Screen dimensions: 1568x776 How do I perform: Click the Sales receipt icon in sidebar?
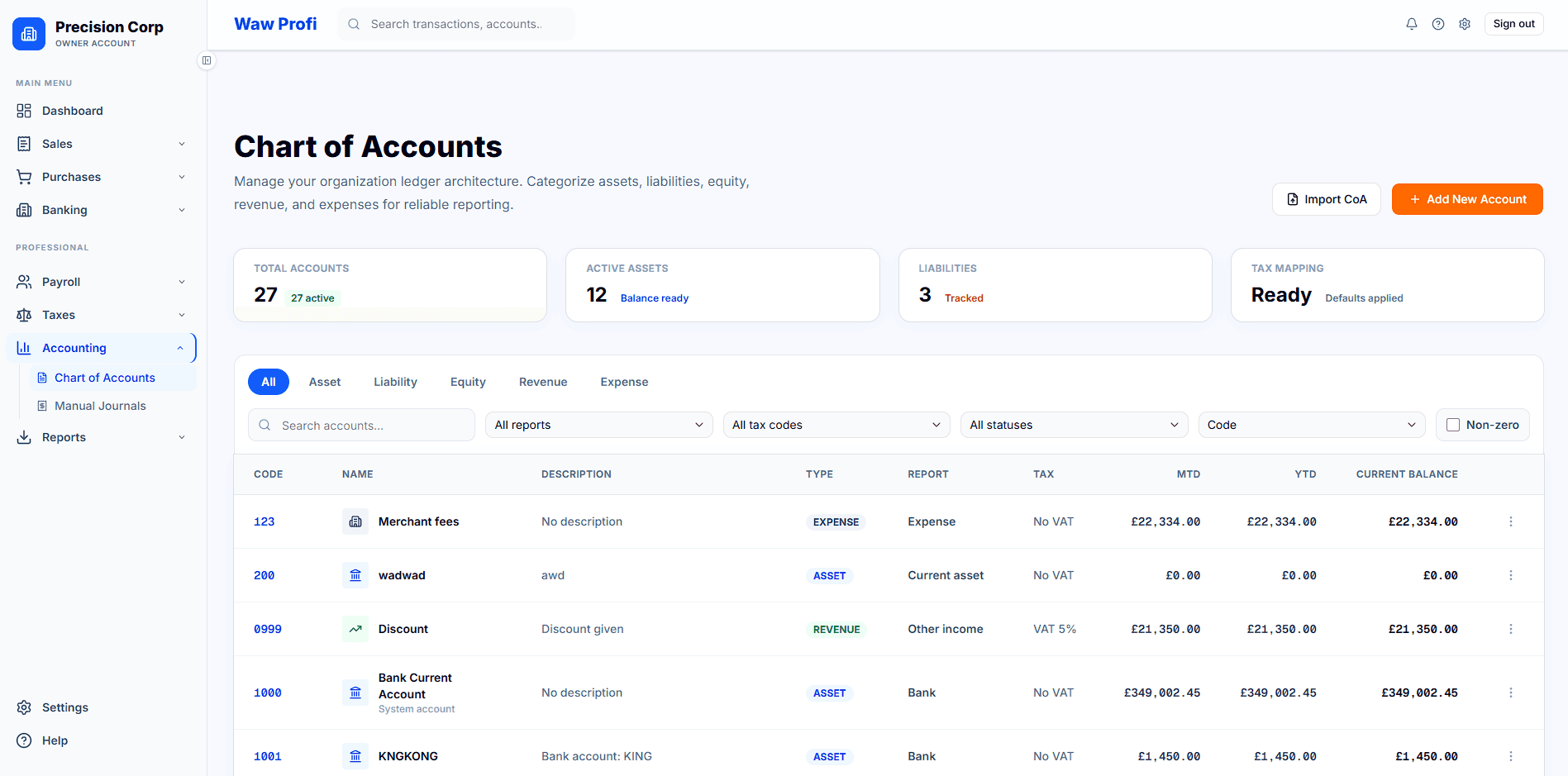click(24, 144)
